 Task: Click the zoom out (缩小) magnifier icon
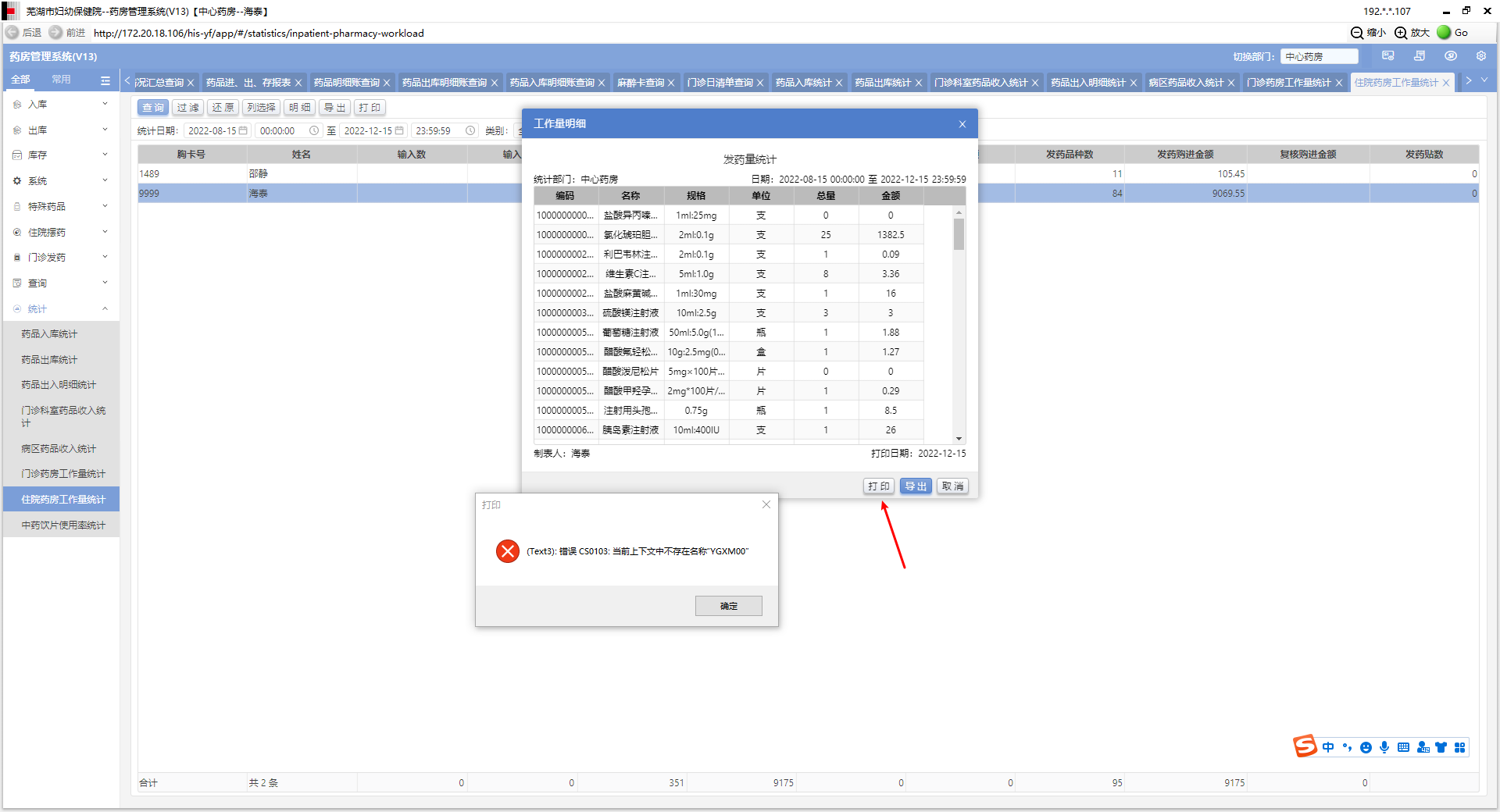[1357, 33]
